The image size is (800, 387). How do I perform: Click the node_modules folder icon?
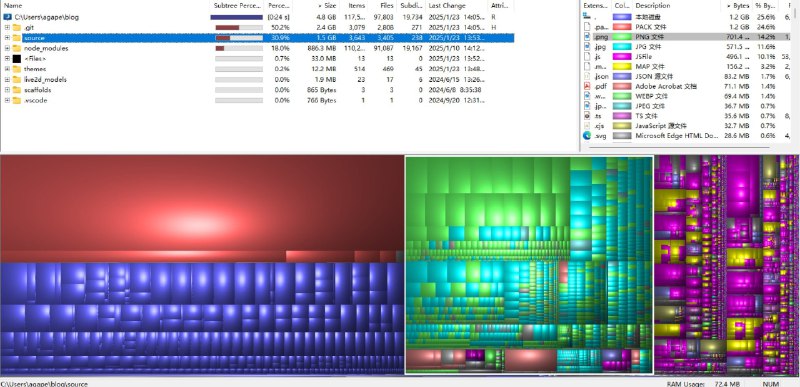point(17,48)
